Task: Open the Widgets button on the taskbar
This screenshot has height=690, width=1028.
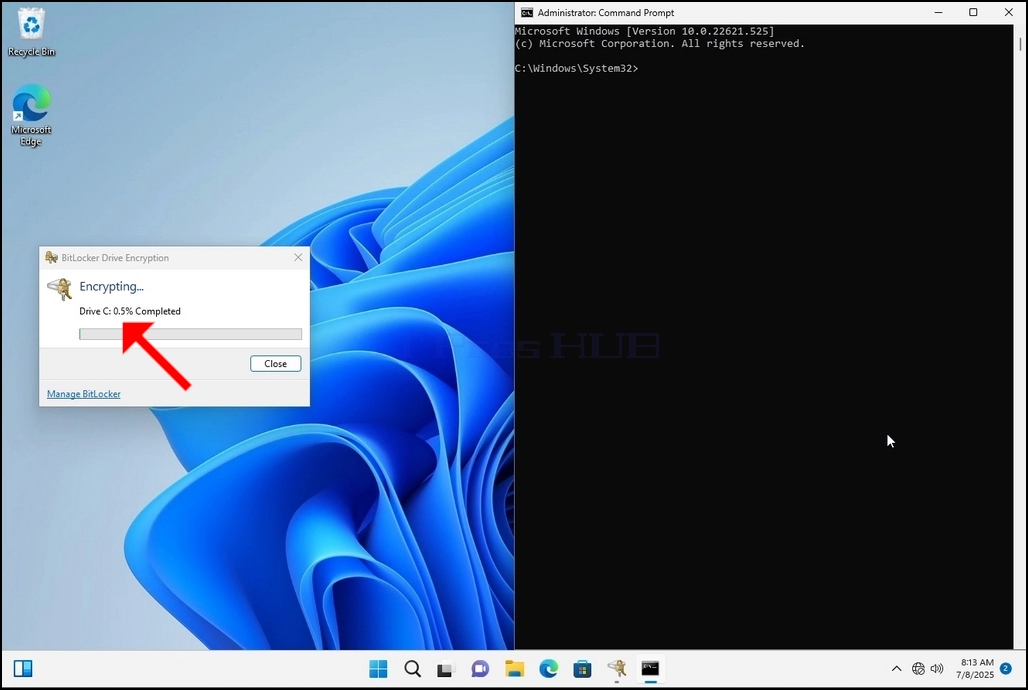Action: pos(23,668)
